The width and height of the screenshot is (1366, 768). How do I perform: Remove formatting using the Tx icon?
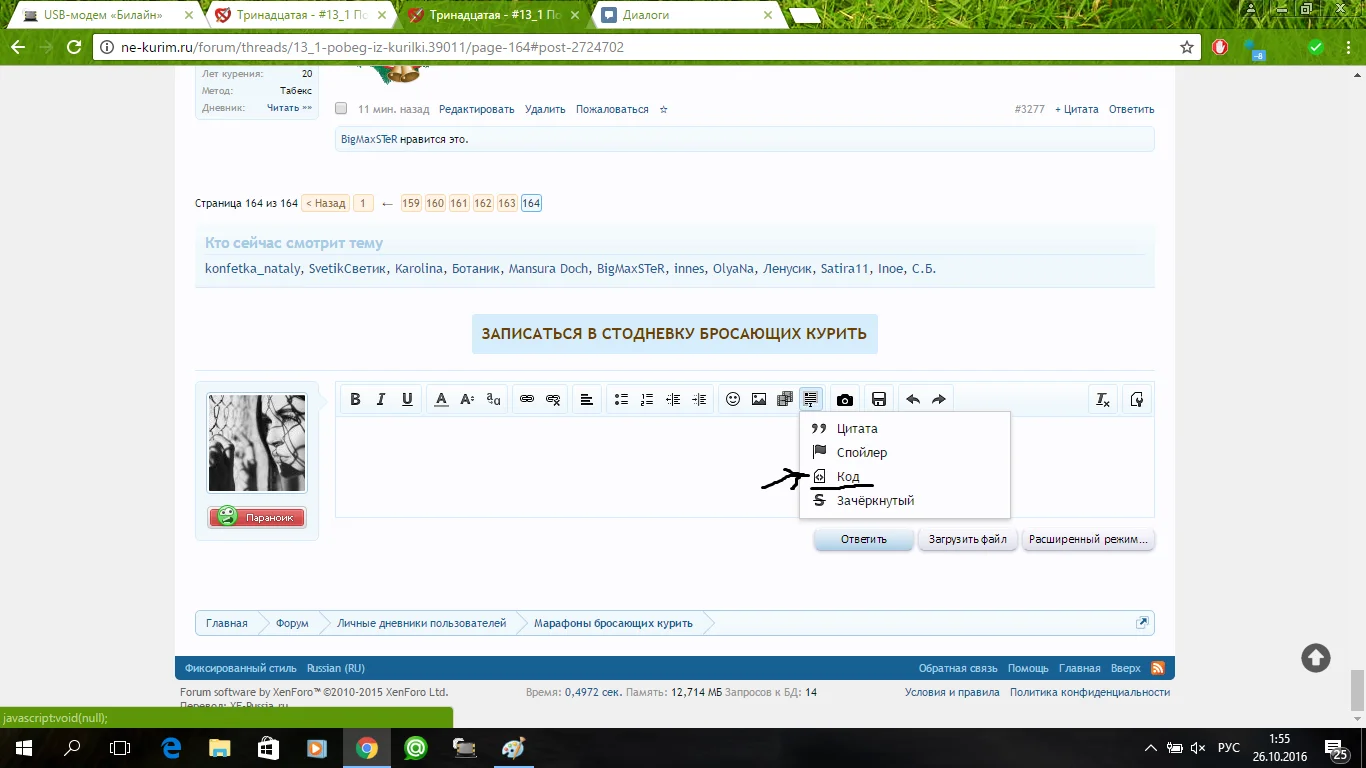(1102, 399)
